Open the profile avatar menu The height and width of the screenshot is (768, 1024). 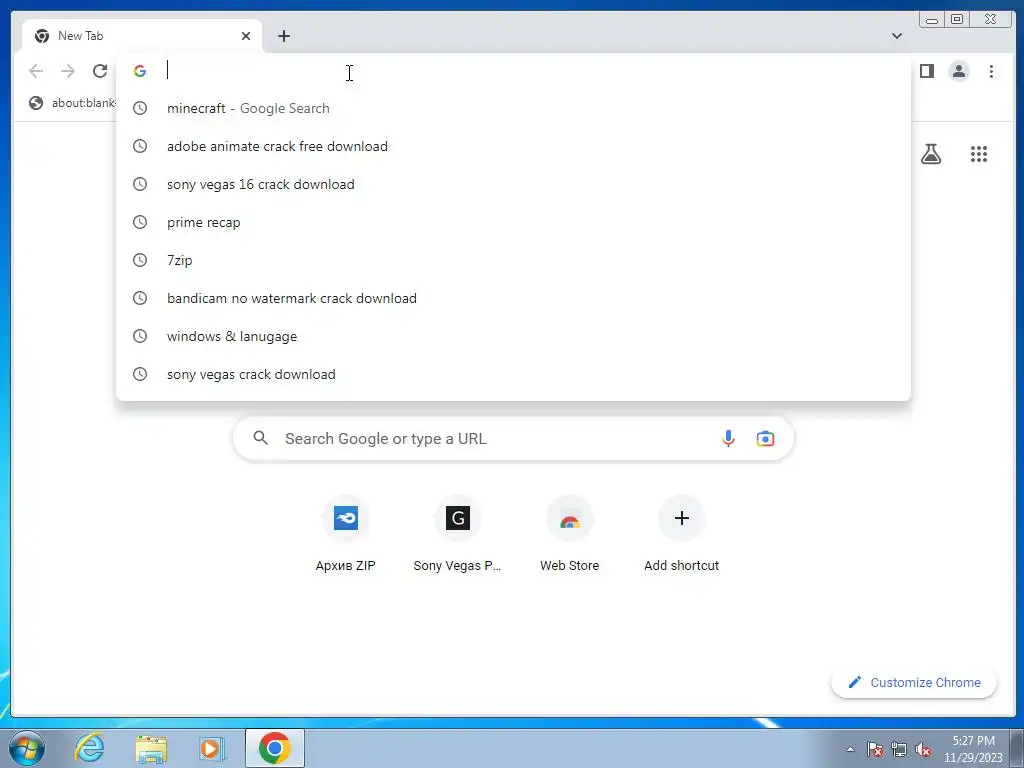point(959,71)
